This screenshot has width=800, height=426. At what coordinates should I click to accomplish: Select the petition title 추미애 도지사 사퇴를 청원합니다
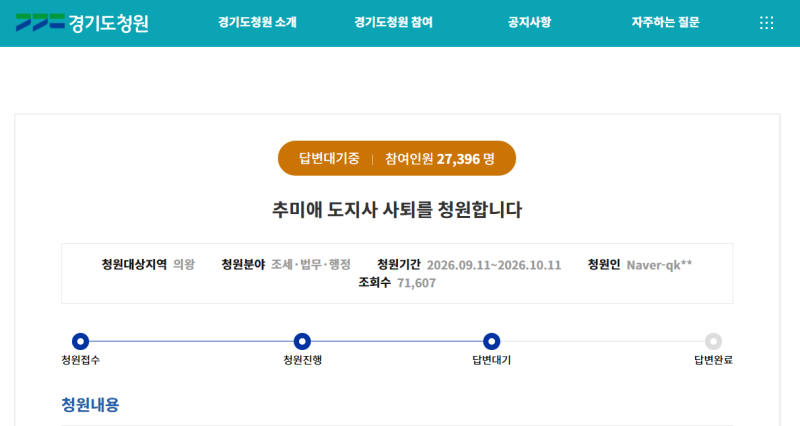397,210
